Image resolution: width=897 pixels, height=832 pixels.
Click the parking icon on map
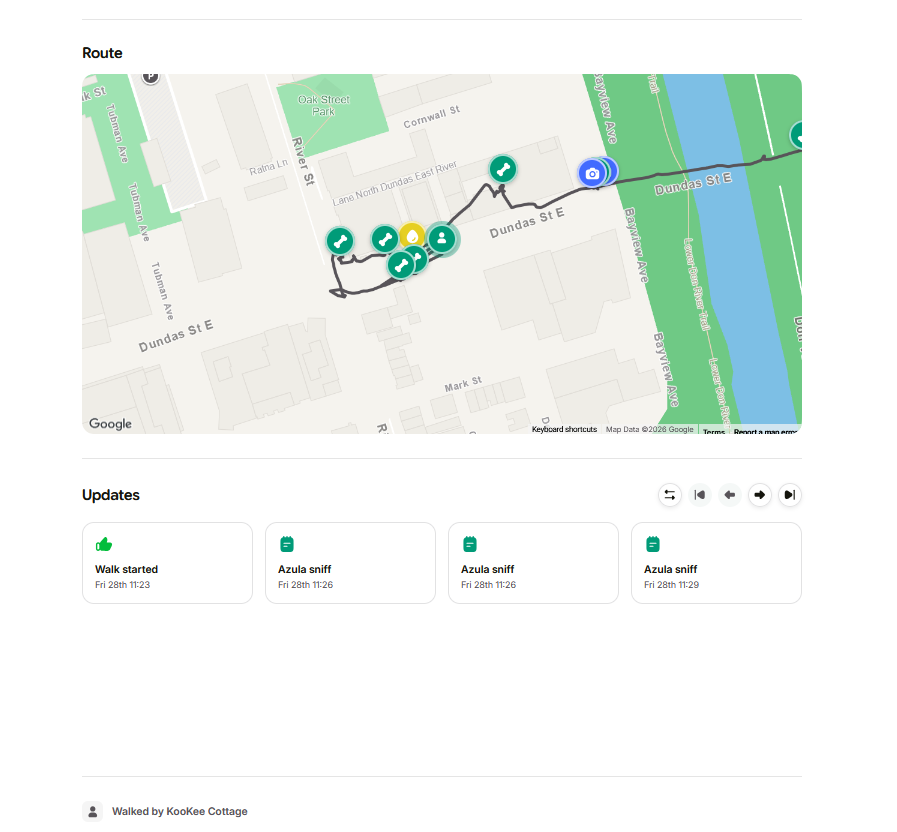point(150,77)
